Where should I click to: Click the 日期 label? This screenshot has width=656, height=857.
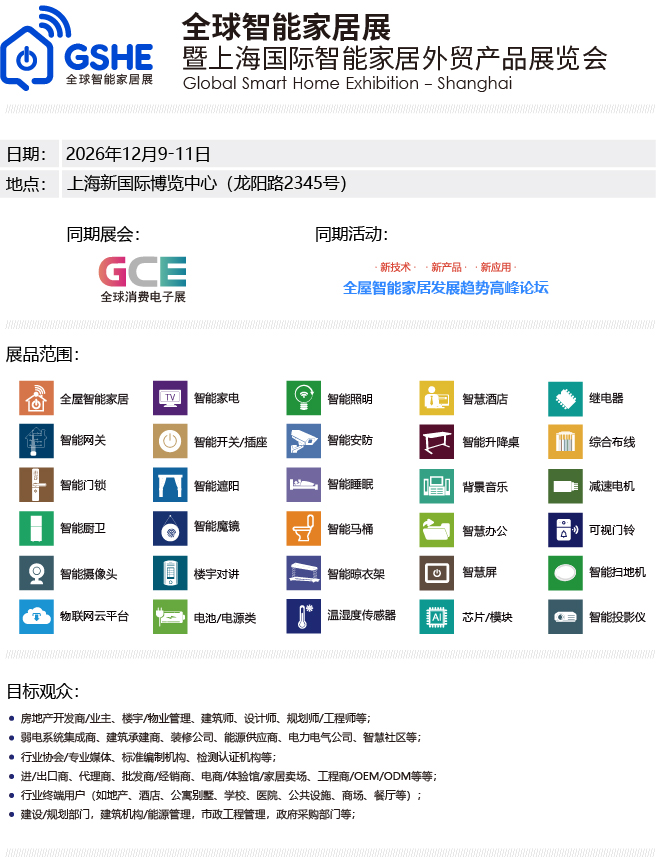point(26,154)
